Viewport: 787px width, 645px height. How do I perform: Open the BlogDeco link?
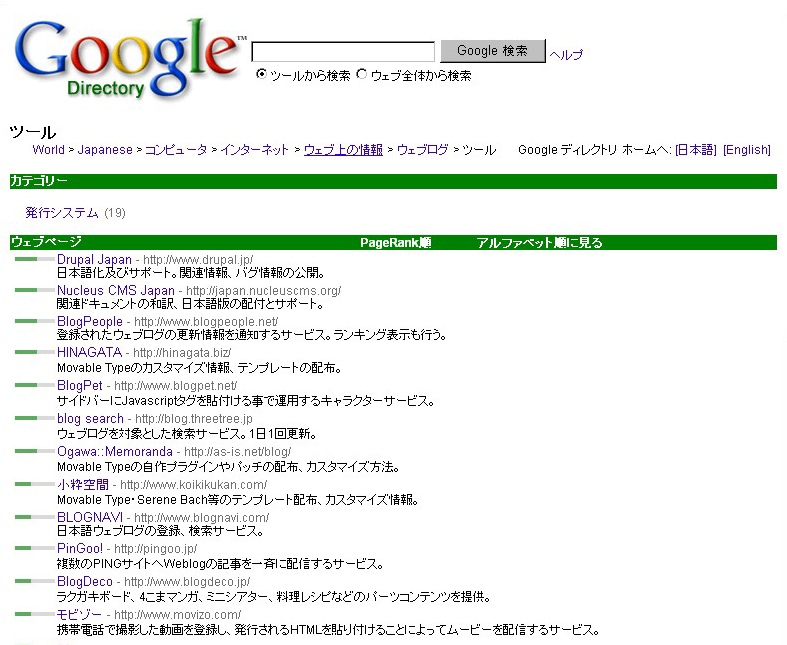tap(85, 581)
